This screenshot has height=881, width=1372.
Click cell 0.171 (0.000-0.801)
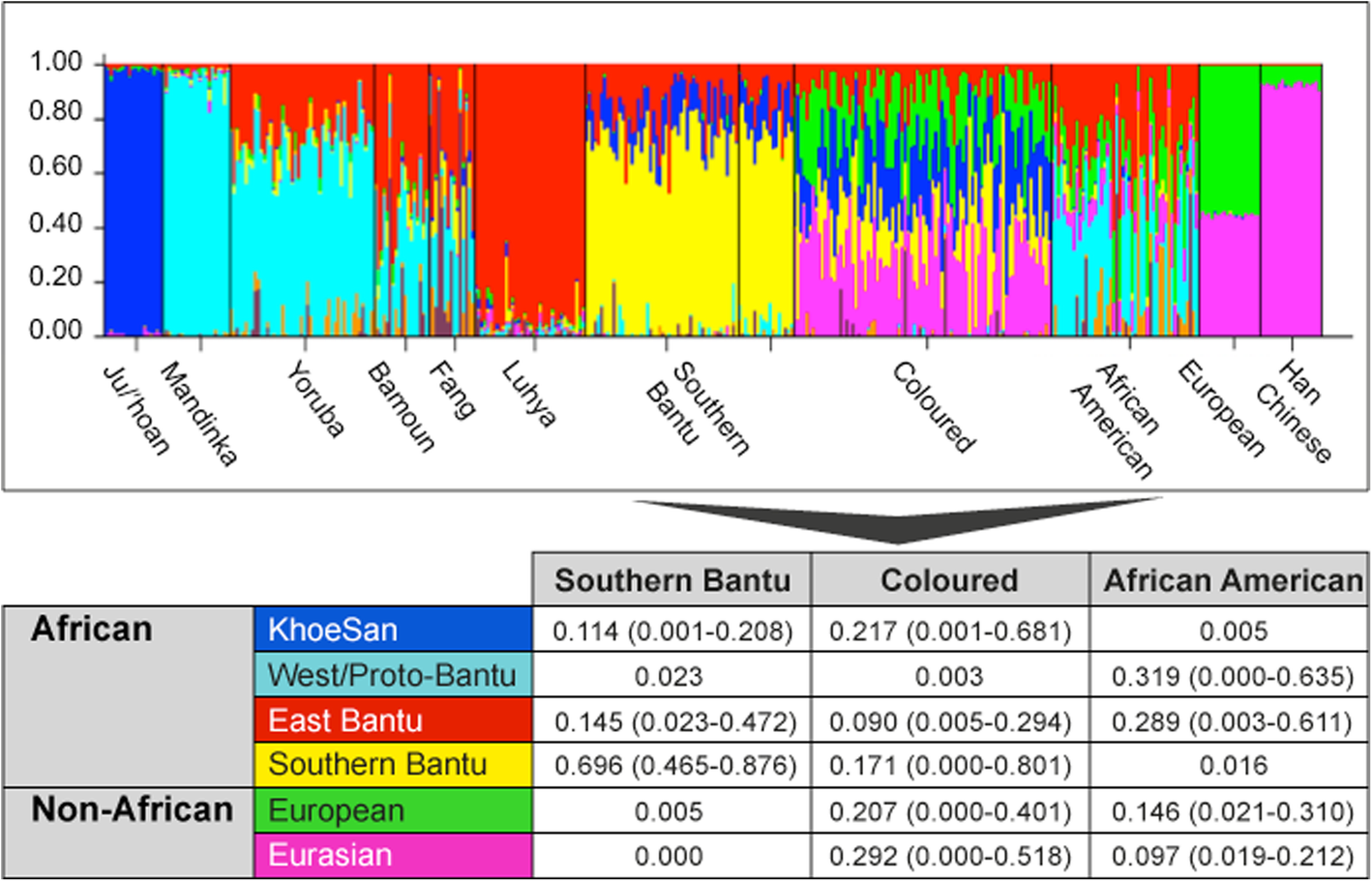tap(950, 766)
